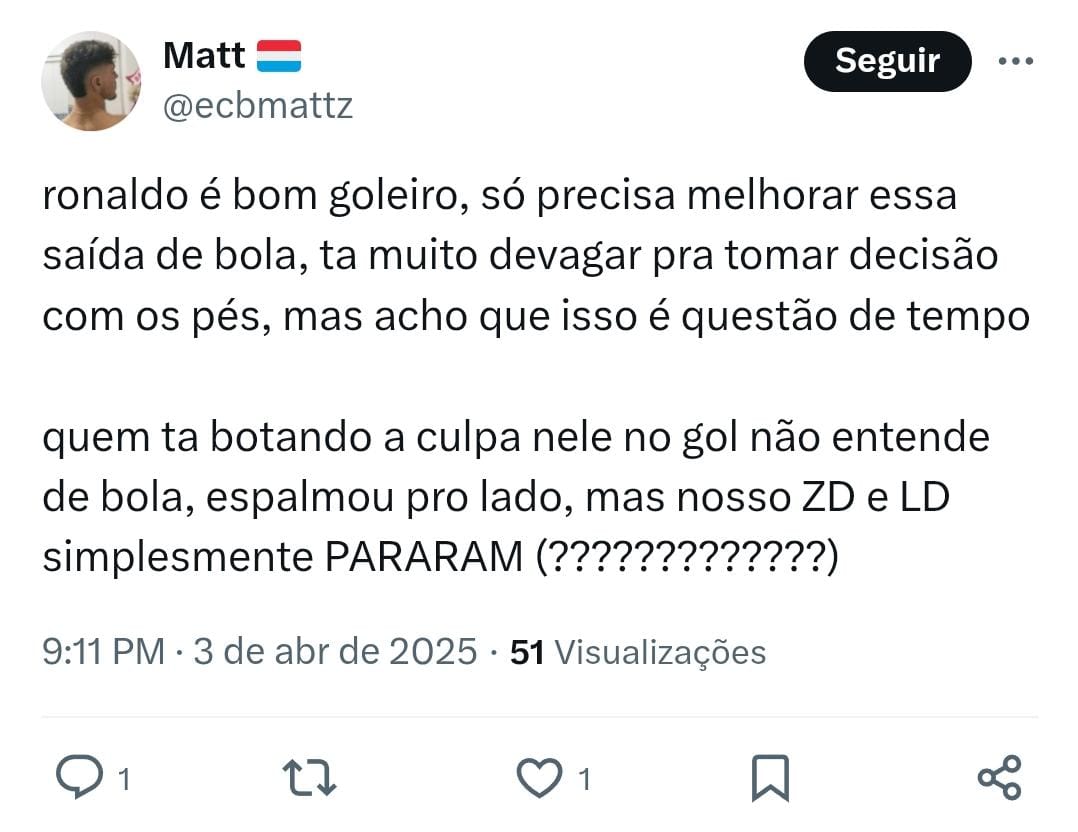Click the like count number
The height and width of the screenshot is (832, 1078).
click(x=585, y=779)
